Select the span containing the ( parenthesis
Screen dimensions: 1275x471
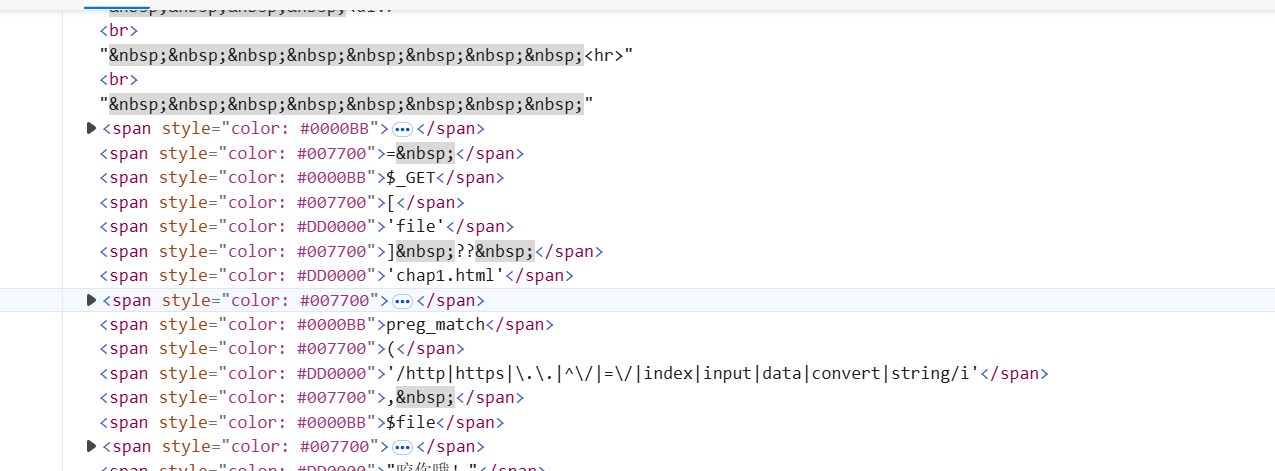point(282,348)
